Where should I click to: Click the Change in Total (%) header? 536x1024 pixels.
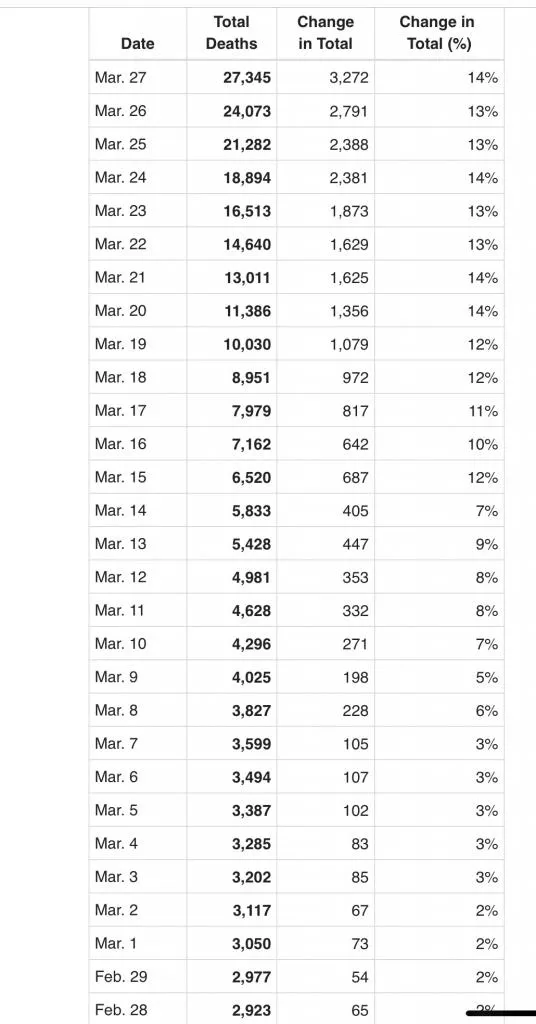click(439, 33)
